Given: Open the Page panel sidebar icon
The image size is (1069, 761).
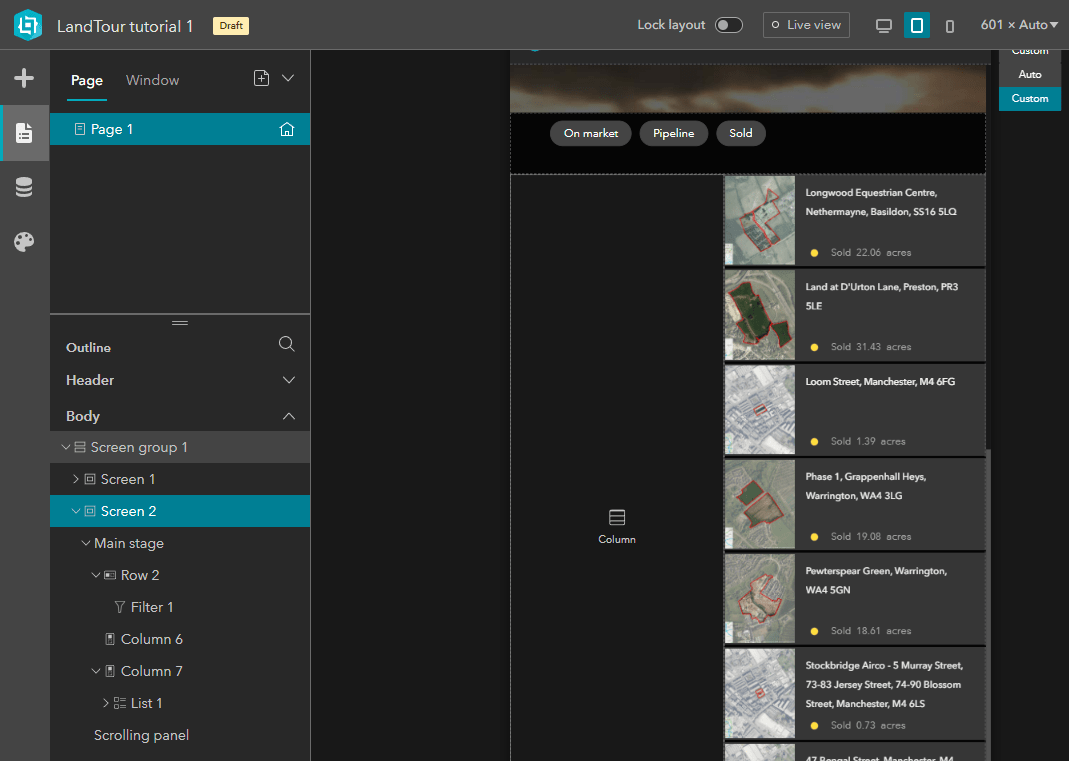Looking at the screenshot, I should (24, 133).
